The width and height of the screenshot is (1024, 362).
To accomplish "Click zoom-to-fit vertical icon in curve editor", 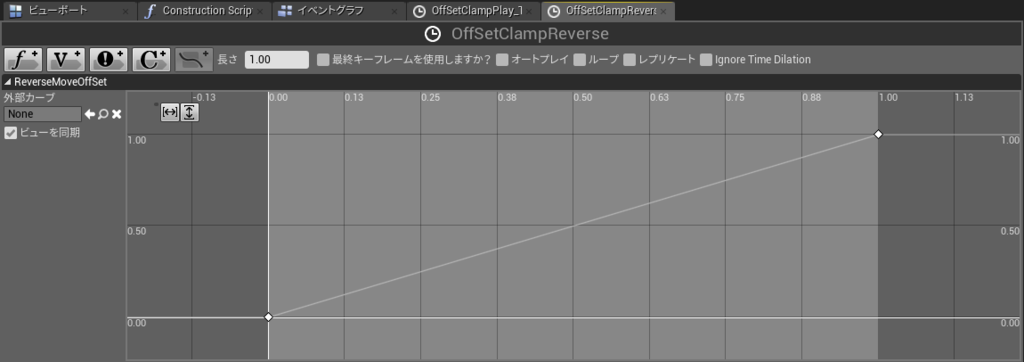I will 189,112.
